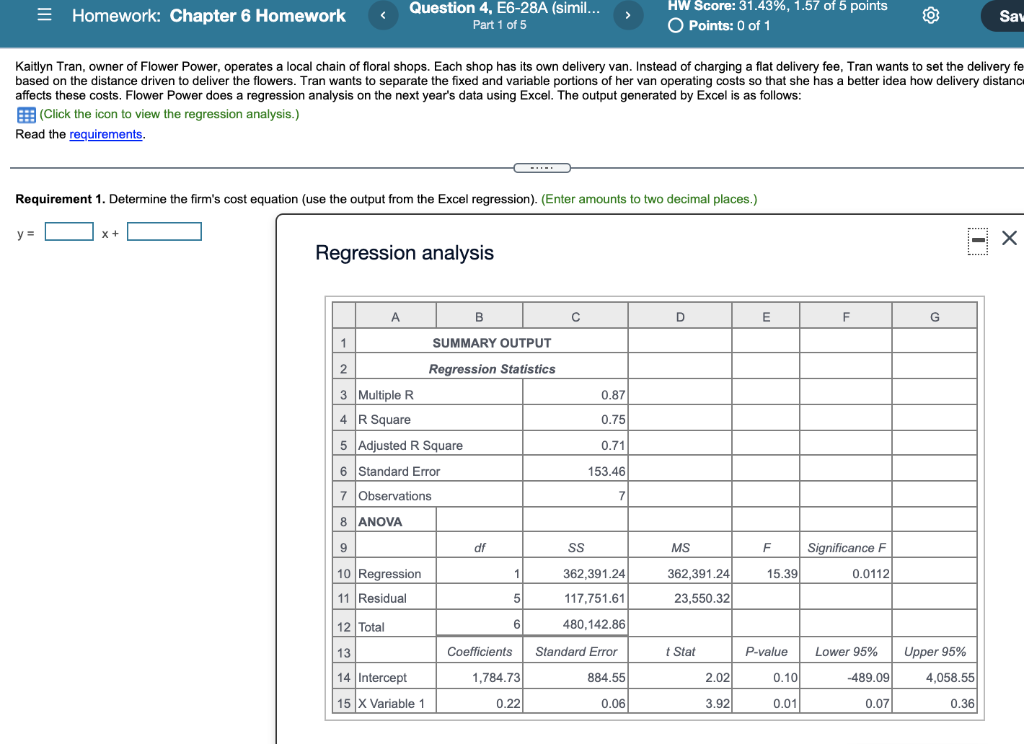Screen dimensions: 1024x744
Task: Close the Regression analysis viewer
Action: point(1009,238)
